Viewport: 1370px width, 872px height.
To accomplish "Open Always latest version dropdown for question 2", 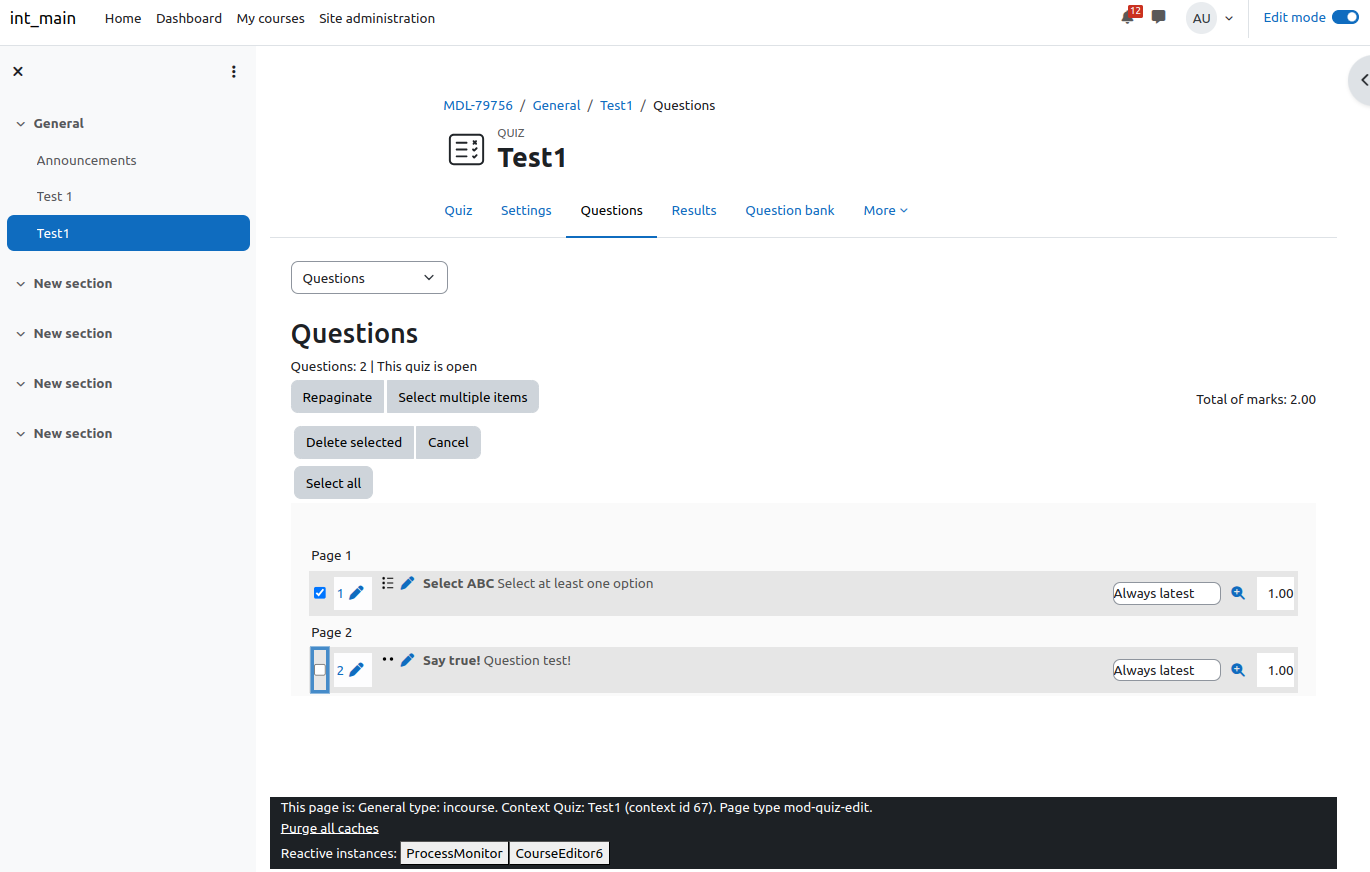I will pyautogui.click(x=1167, y=670).
